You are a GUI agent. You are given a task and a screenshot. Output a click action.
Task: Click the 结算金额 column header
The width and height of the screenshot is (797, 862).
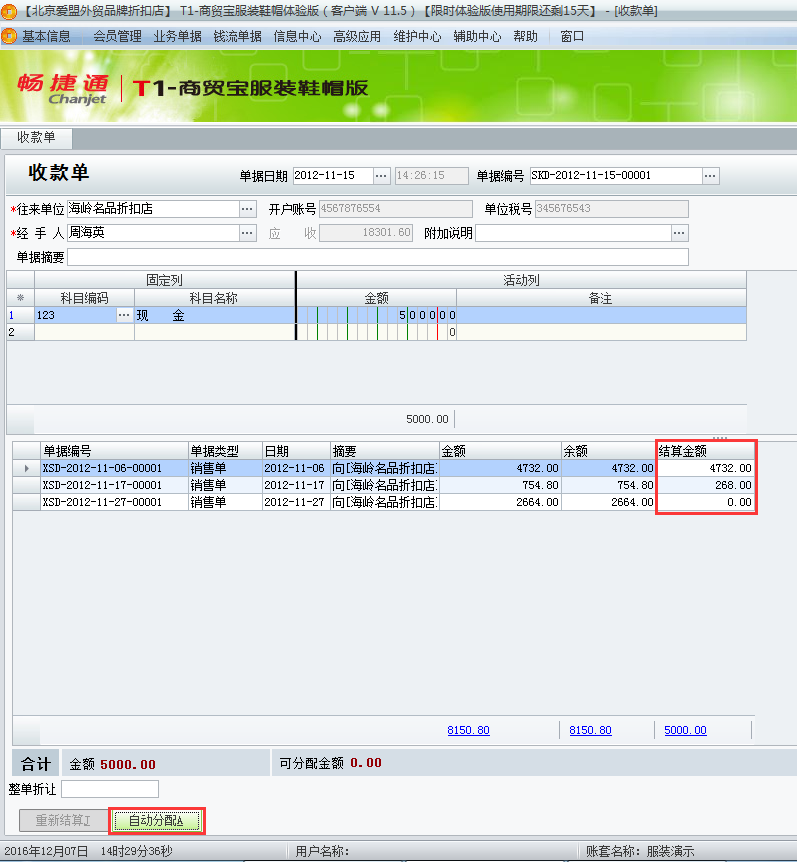[705, 451]
